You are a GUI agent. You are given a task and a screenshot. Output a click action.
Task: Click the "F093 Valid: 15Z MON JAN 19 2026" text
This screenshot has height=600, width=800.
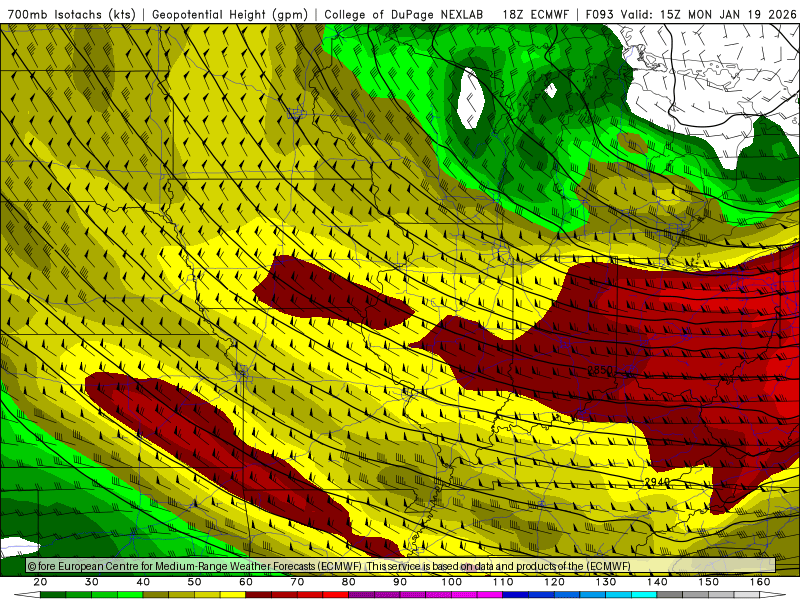[691, 14]
